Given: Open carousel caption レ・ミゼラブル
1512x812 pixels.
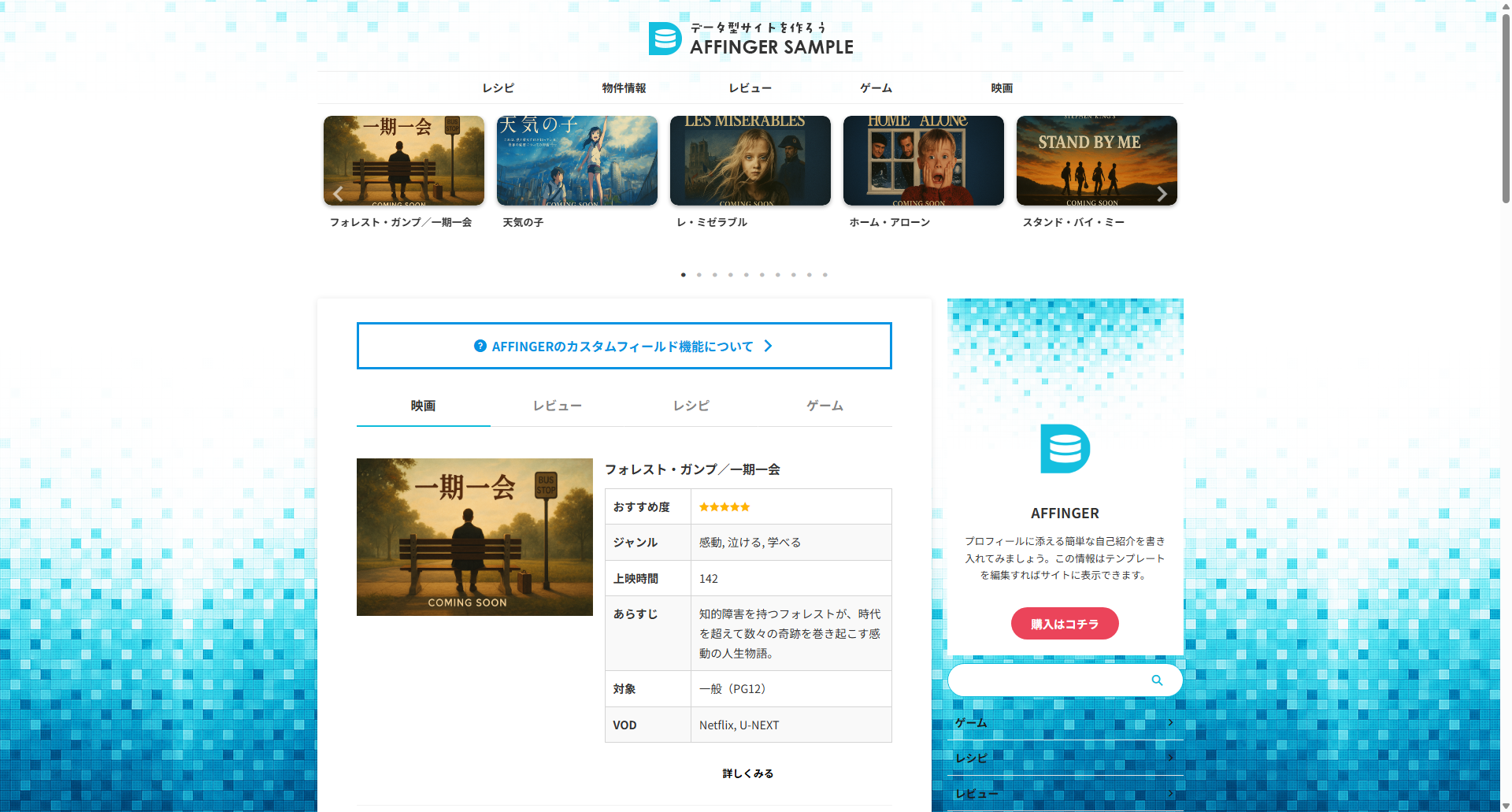Looking at the screenshot, I should [712, 223].
